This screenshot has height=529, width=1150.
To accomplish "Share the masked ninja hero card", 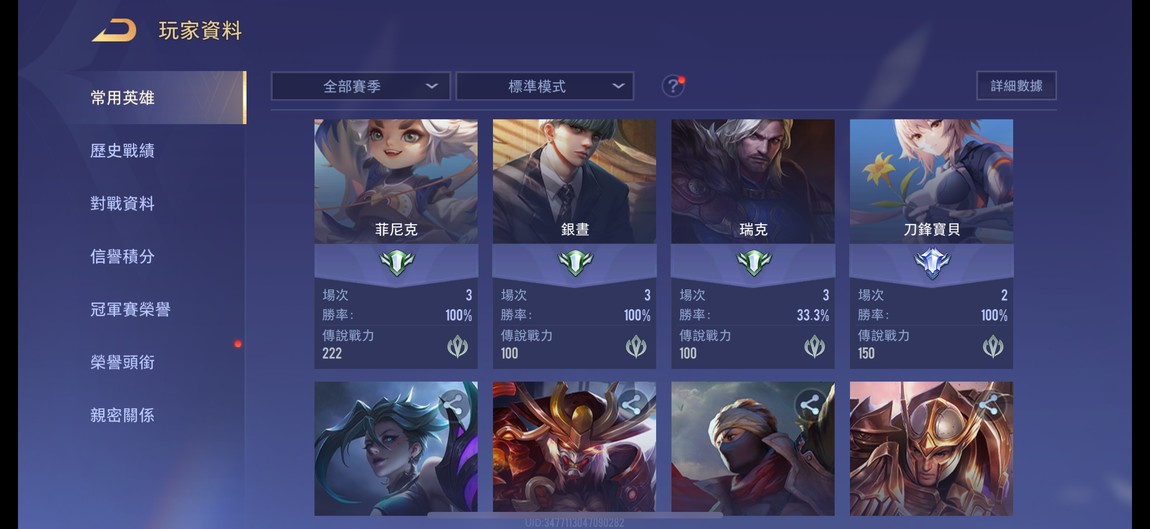I will pyautogui.click(x=810, y=403).
